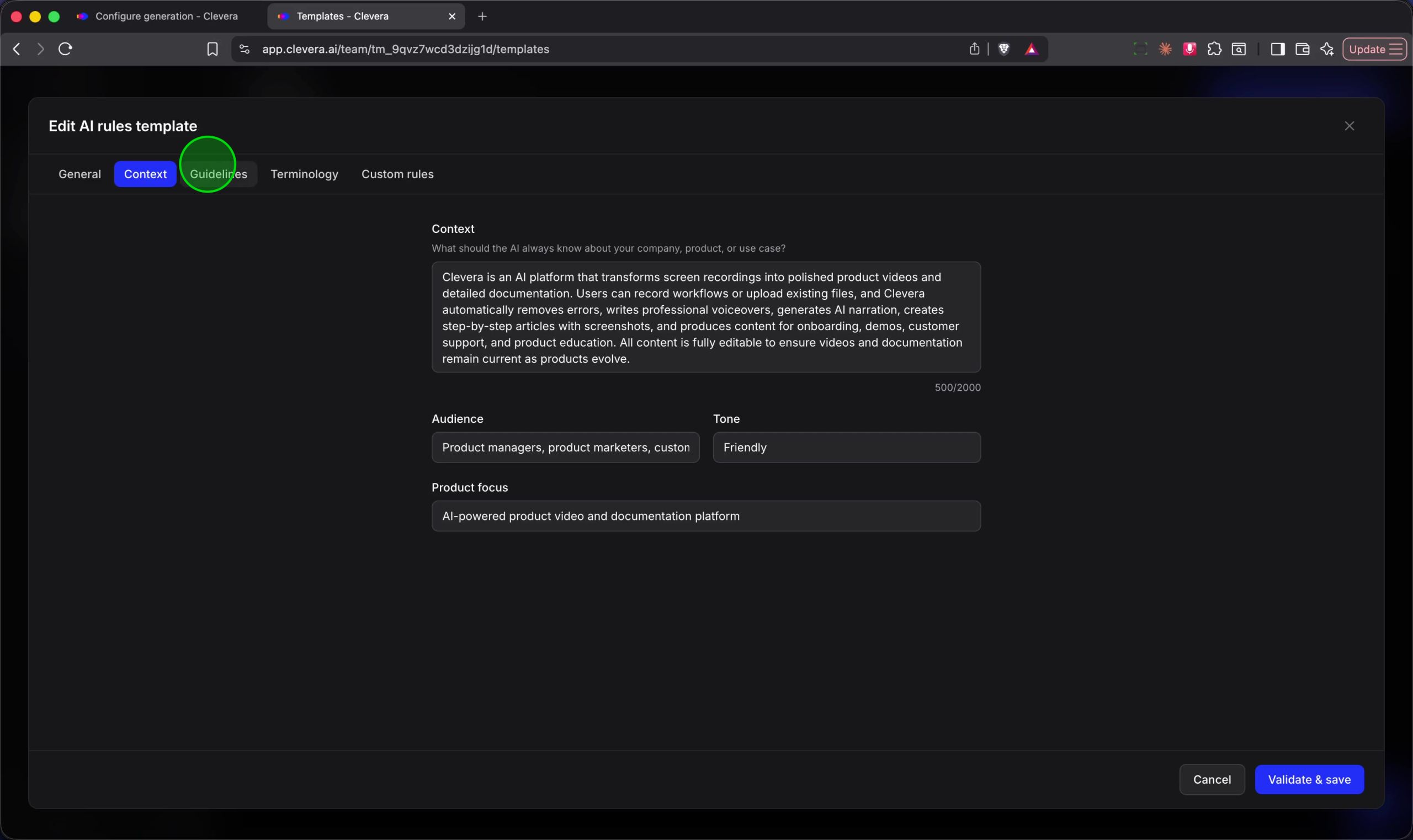
Task: Open Leo AI sparkle icon
Action: click(1327, 49)
